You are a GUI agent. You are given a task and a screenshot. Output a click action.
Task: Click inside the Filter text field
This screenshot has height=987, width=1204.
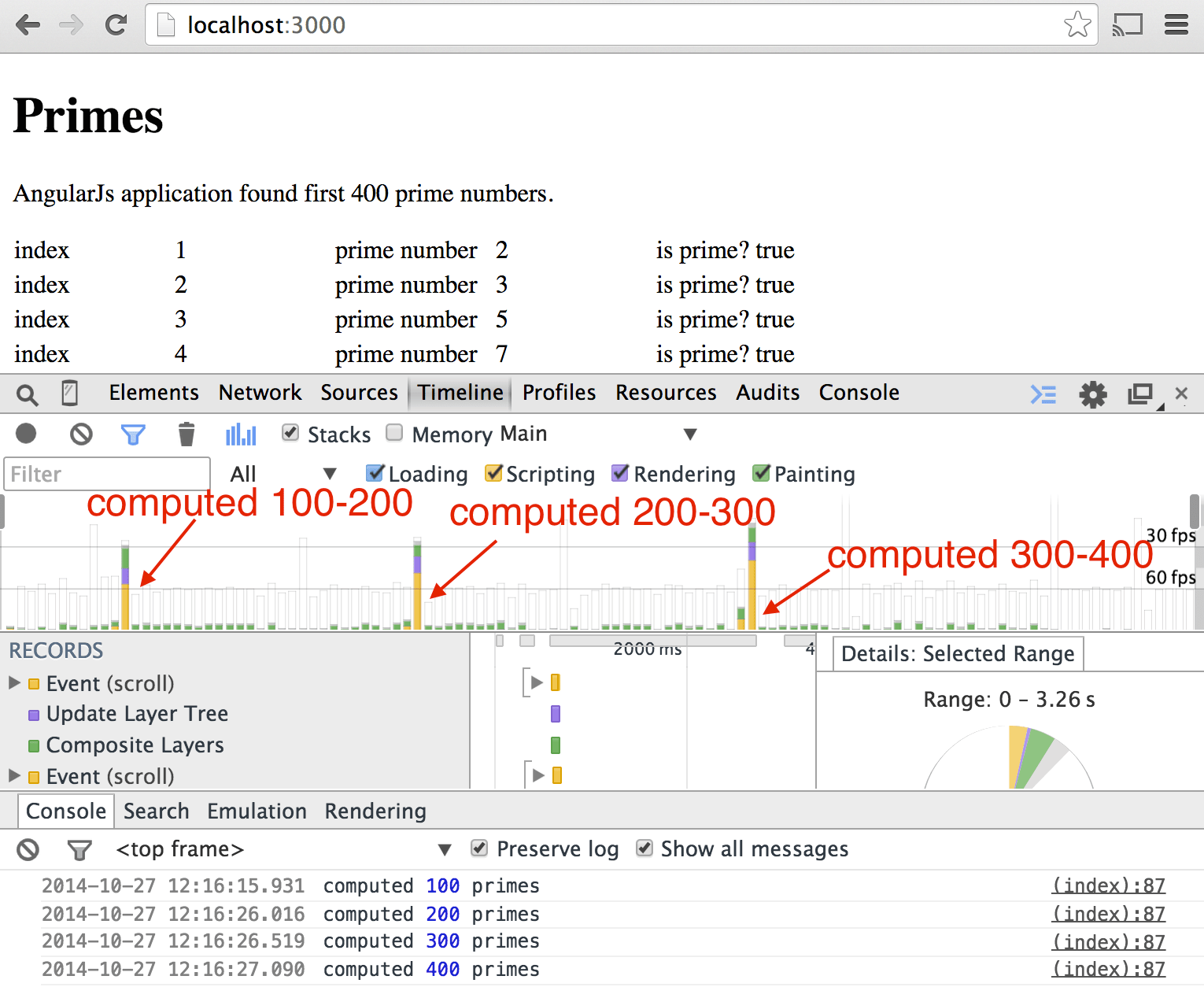[106, 474]
